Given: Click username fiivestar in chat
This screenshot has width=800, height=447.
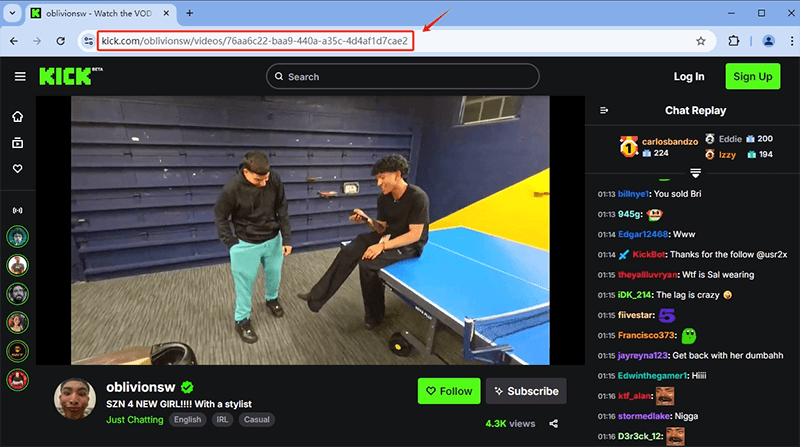Looking at the screenshot, I should 635,315.
